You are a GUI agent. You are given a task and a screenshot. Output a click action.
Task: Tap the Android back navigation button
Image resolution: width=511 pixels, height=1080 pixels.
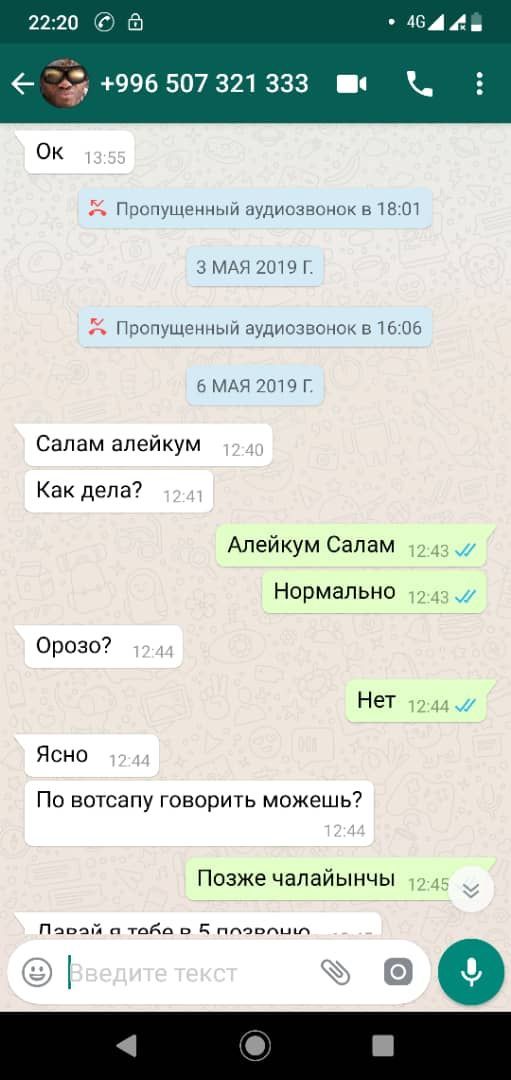pos(127,1046)
